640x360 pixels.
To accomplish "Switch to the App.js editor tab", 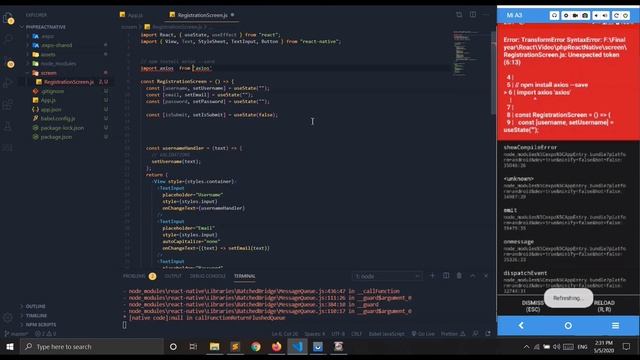I will (131, 15).
